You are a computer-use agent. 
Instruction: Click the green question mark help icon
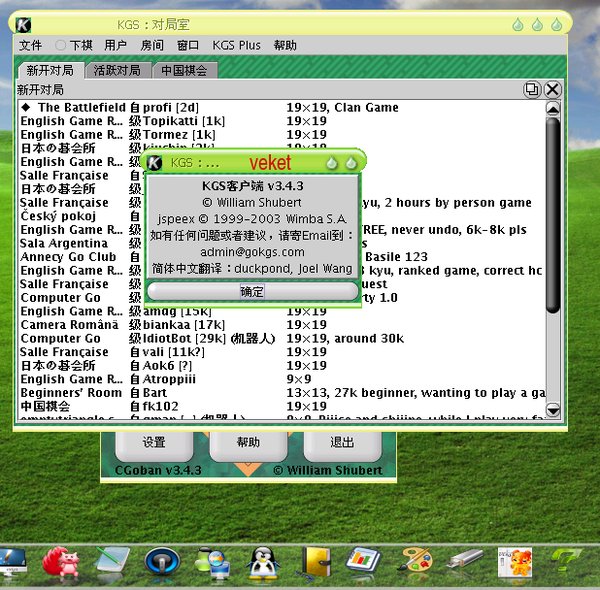click(x=566, y=561)
